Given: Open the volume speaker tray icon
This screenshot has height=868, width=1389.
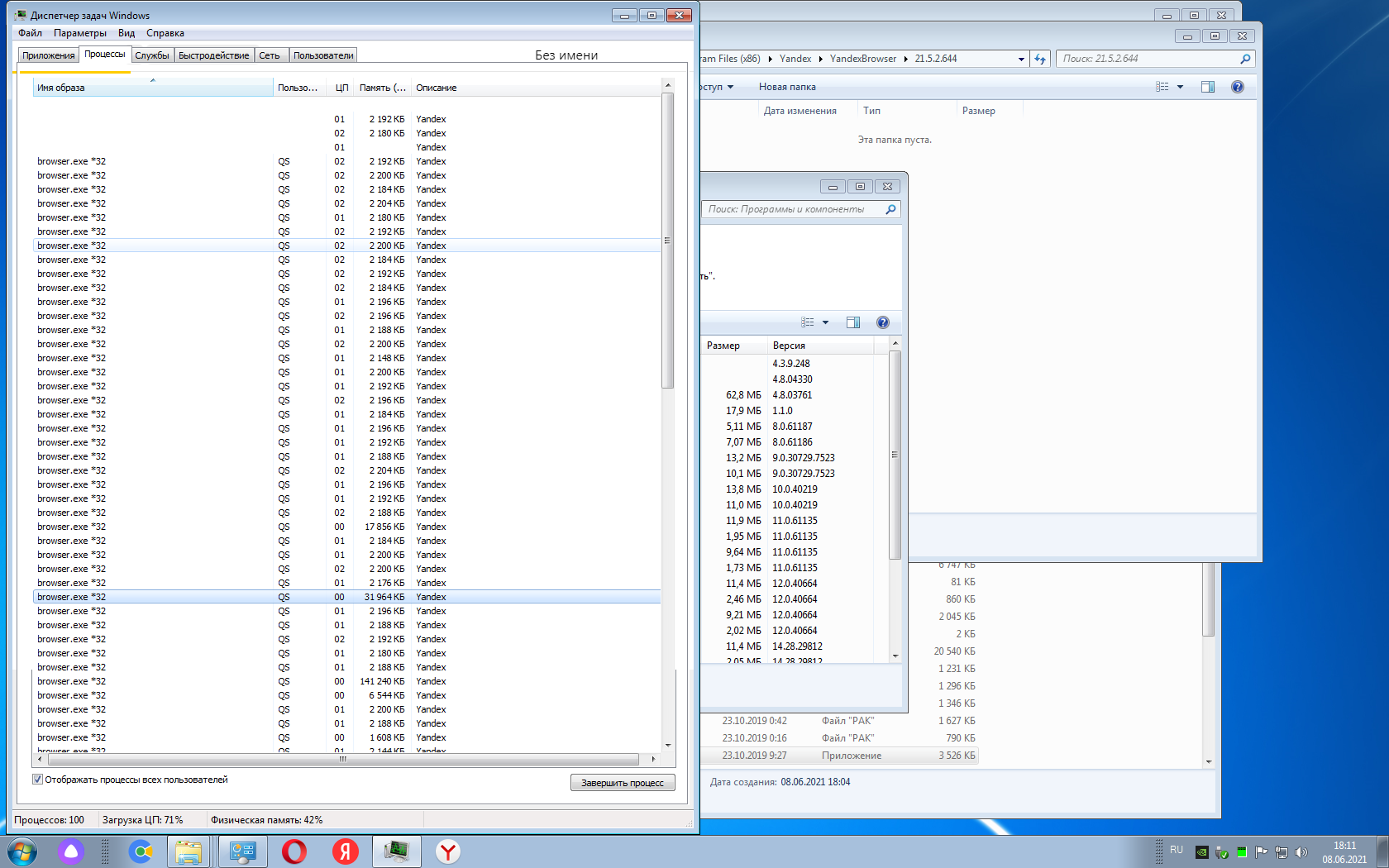Looking at the screenshot, I should pyautogui.click(x=1301, y=851).
